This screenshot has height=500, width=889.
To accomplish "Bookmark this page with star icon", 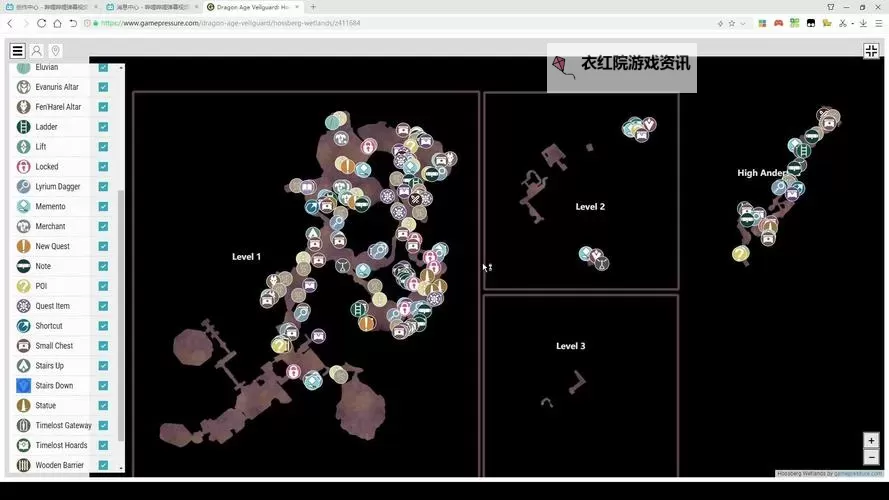I will (x=731, y=23).
